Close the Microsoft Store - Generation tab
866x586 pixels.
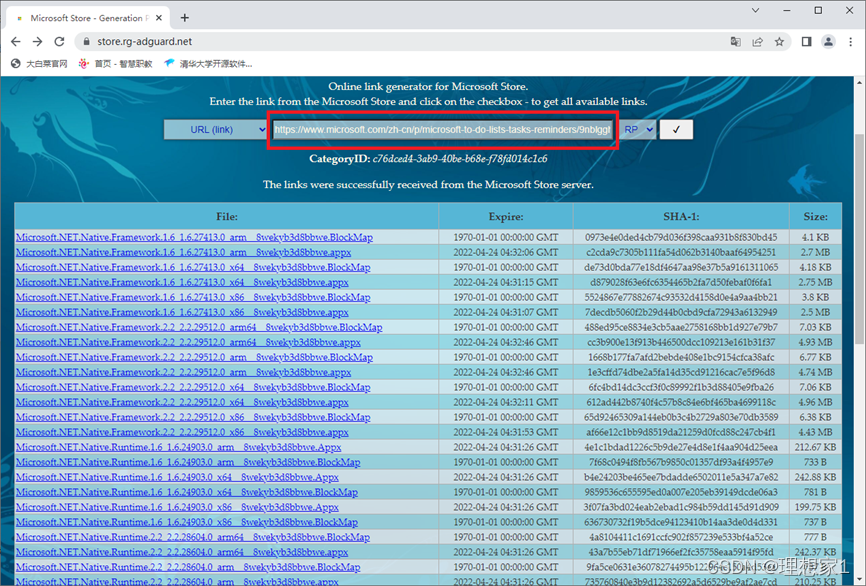pyautogui.click(x=159, y=18)
